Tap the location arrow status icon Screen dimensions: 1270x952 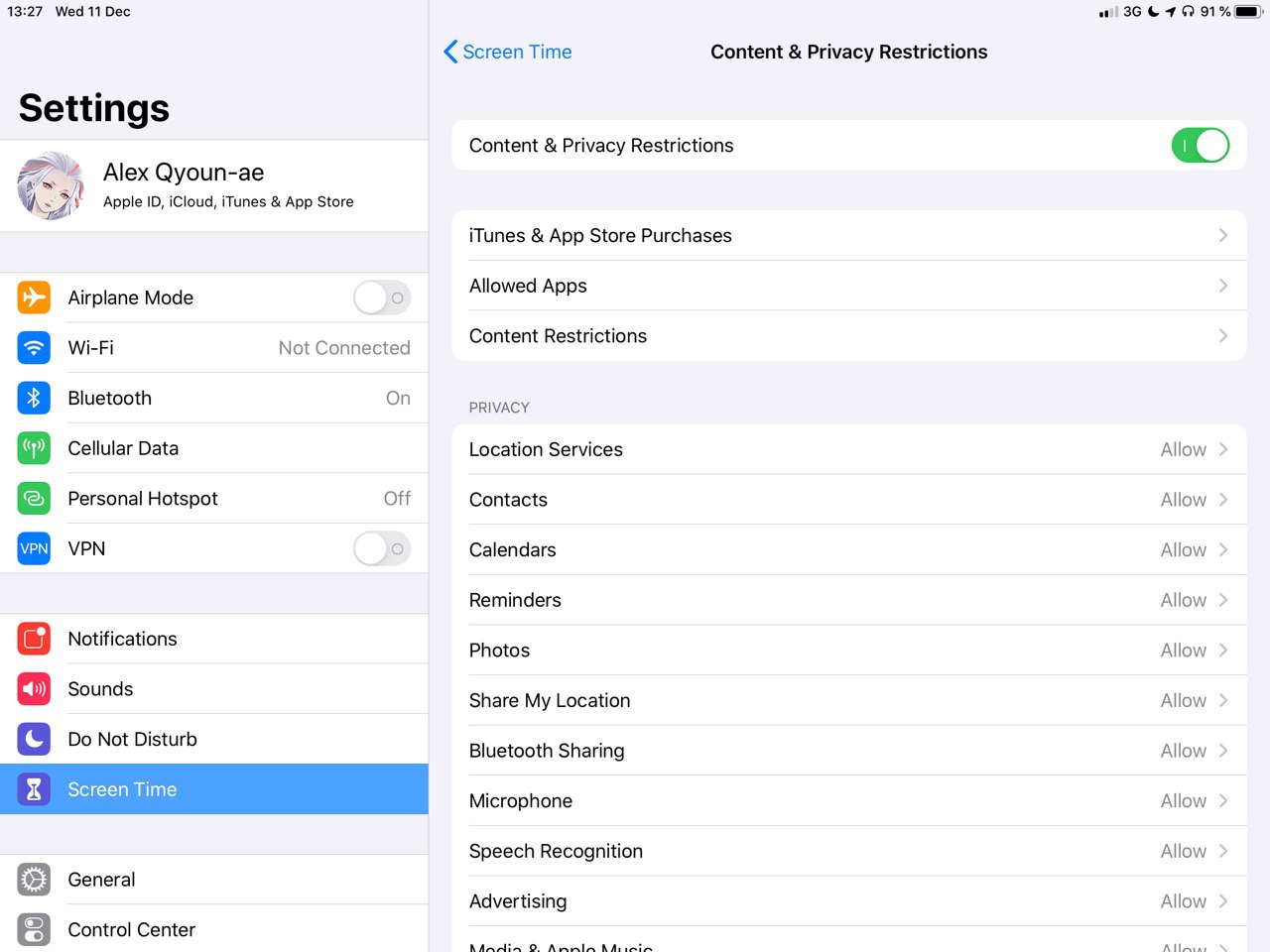coord(1170,12)
